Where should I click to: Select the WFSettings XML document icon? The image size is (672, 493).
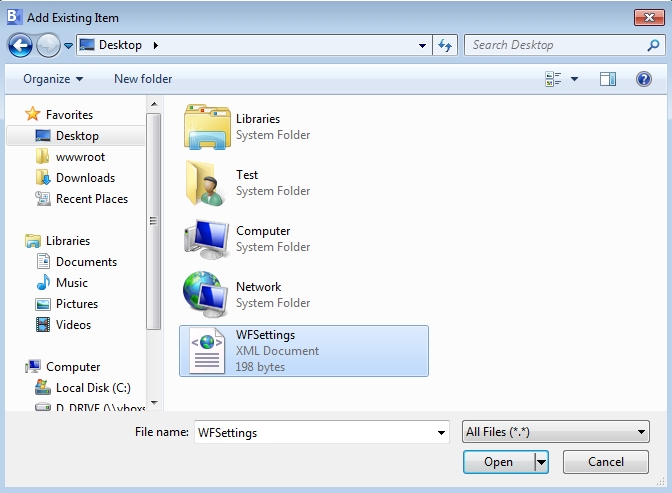coord(207,350)
